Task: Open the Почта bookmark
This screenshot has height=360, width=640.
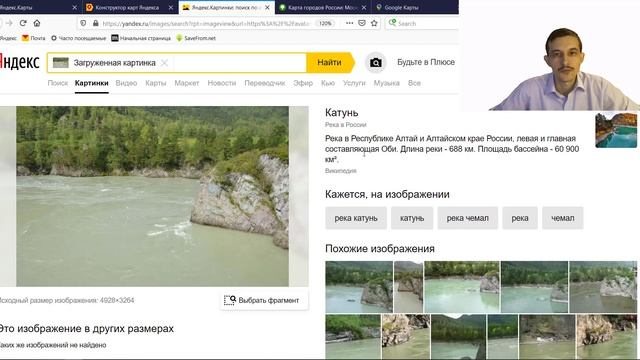Action: 34,38
